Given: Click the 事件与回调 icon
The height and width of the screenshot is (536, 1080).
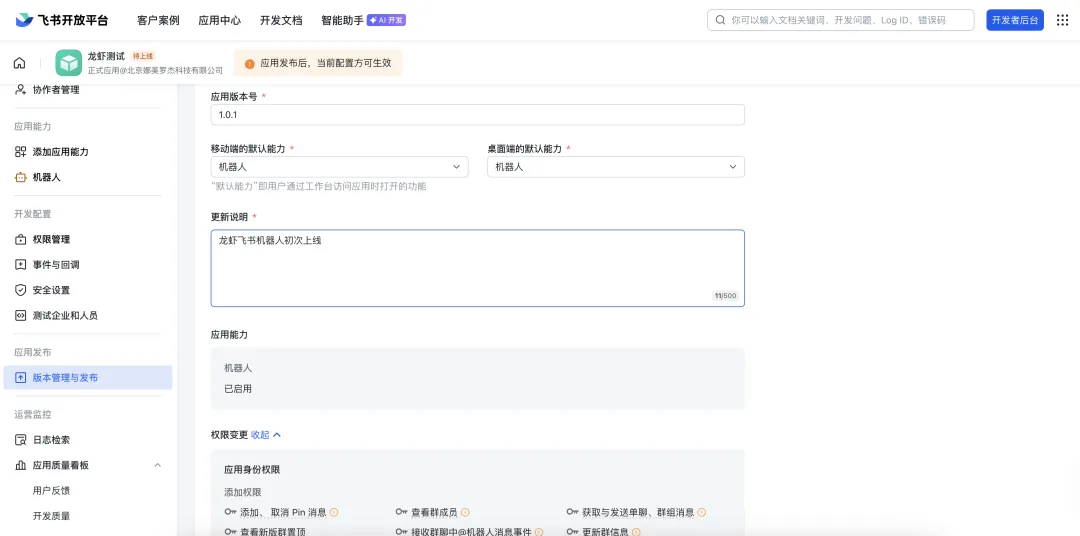Looking at the screenshot, I should (x=20, y=265).
